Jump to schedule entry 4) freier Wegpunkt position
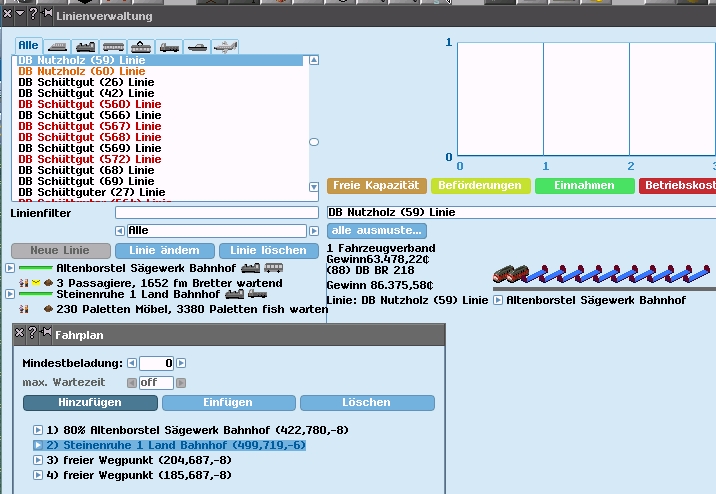The image size is (716, 494). tap(38, 475)
